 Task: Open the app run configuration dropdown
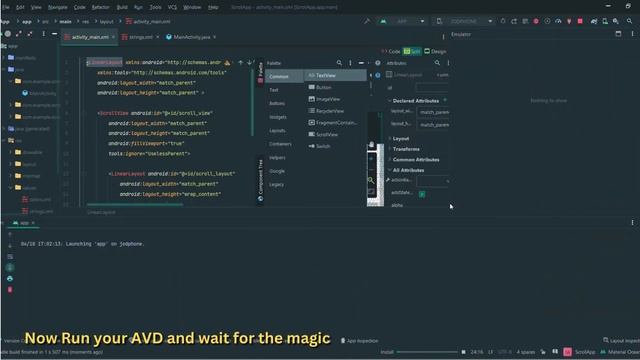point(402,21)
